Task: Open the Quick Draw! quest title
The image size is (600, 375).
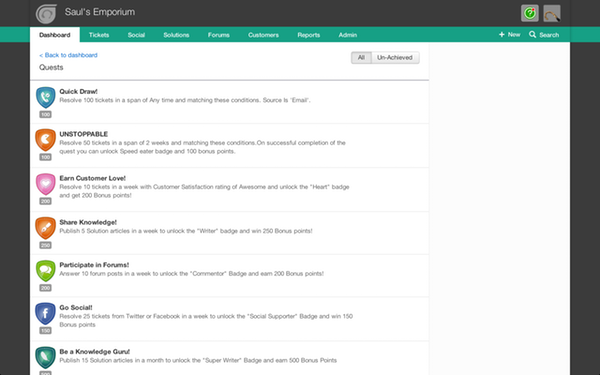Action: (78, 91)
